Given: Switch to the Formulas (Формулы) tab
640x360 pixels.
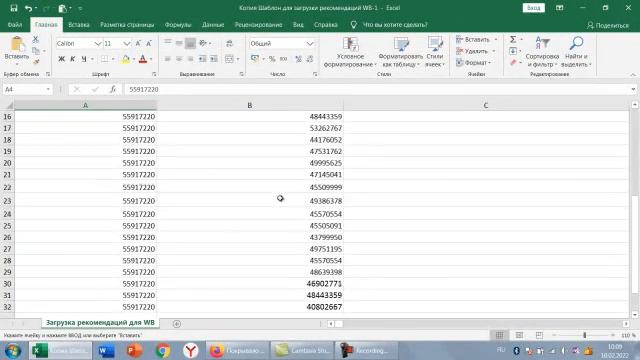Looking at the screenshot, I should pyautogui.click(x=178, y=25).
